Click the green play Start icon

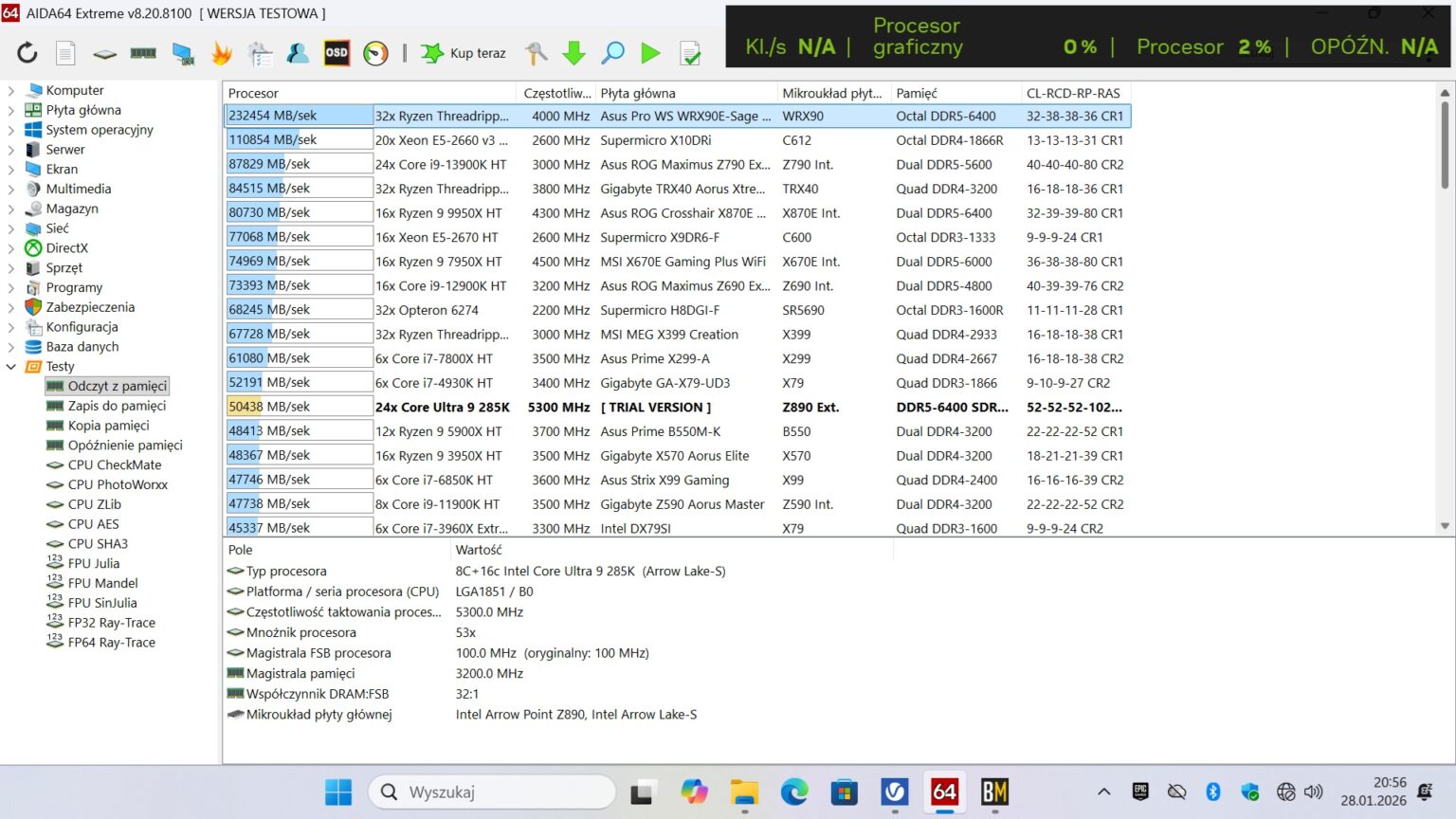pyautogui.click(x=650, y=53)
